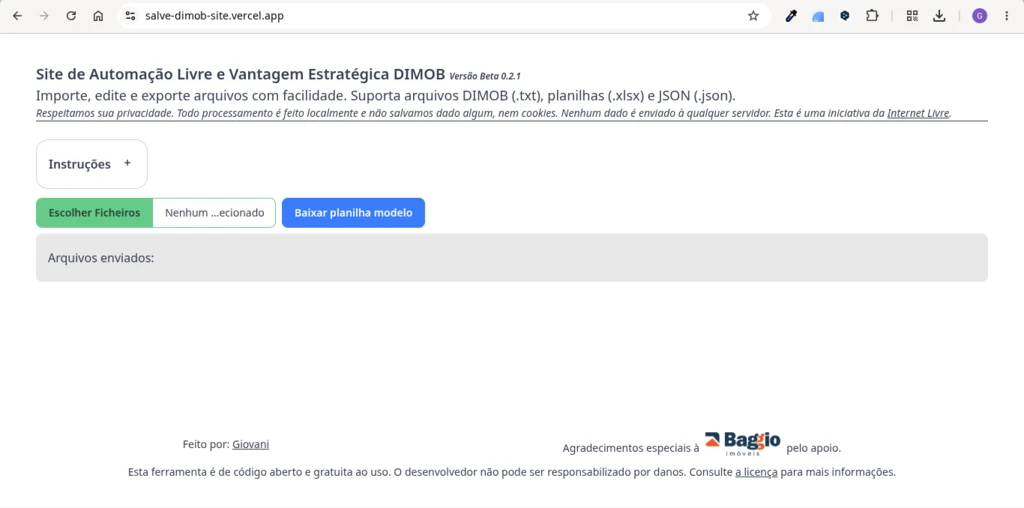This screenshot has height=508, width=1024.
Task: Click the 'Arquivos enviados:' label
Action: (101, 258)
